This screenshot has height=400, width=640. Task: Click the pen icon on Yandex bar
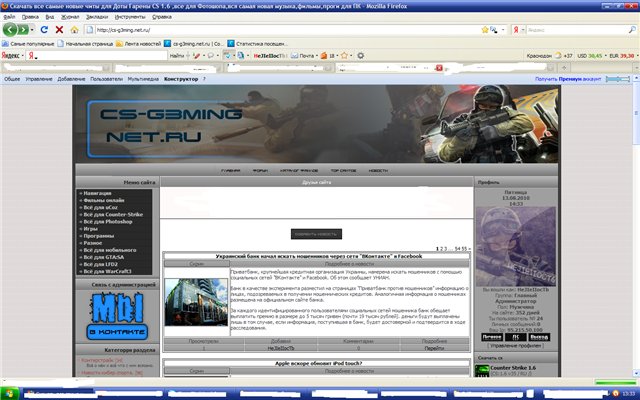(x=196, y=56)
